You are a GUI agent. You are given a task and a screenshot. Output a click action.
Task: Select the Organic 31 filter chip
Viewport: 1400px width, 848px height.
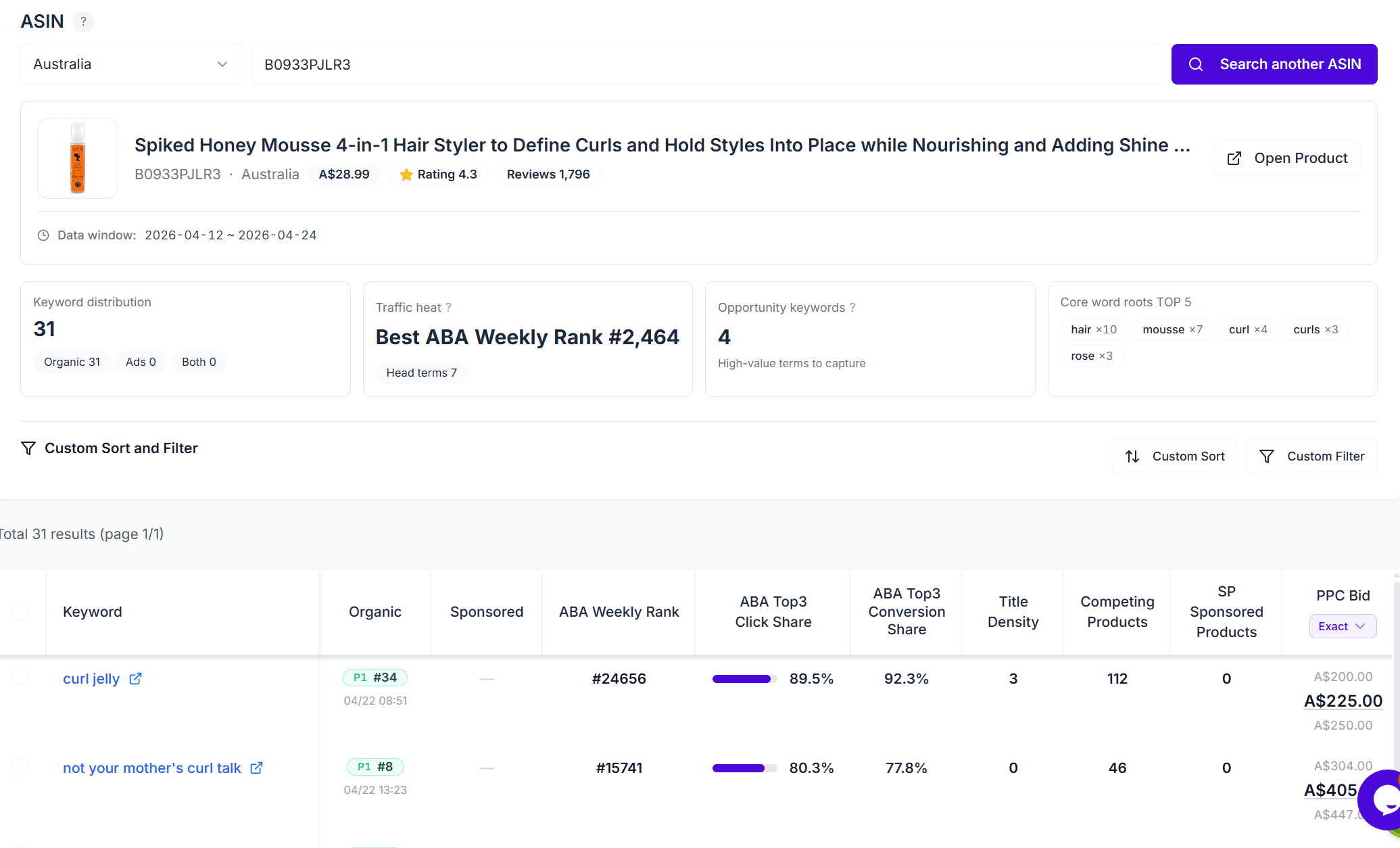coord(72,362)
